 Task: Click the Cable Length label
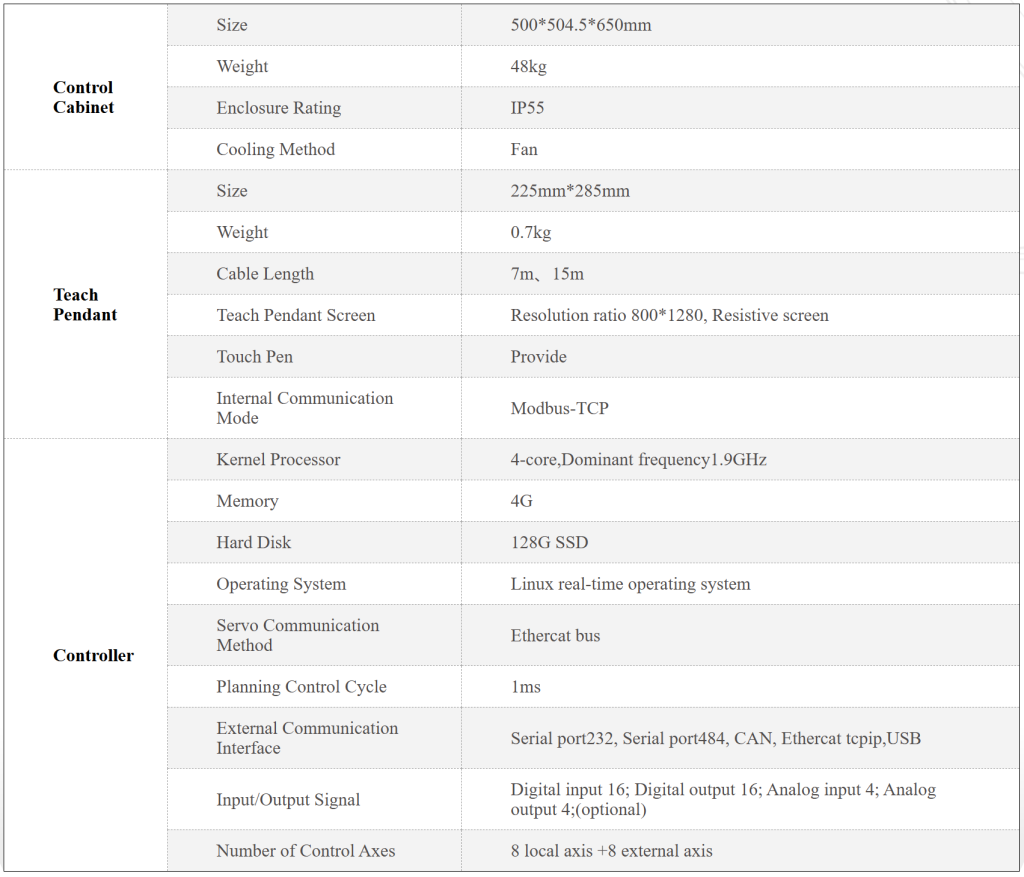pyautogui.click(x=265, y=274)
